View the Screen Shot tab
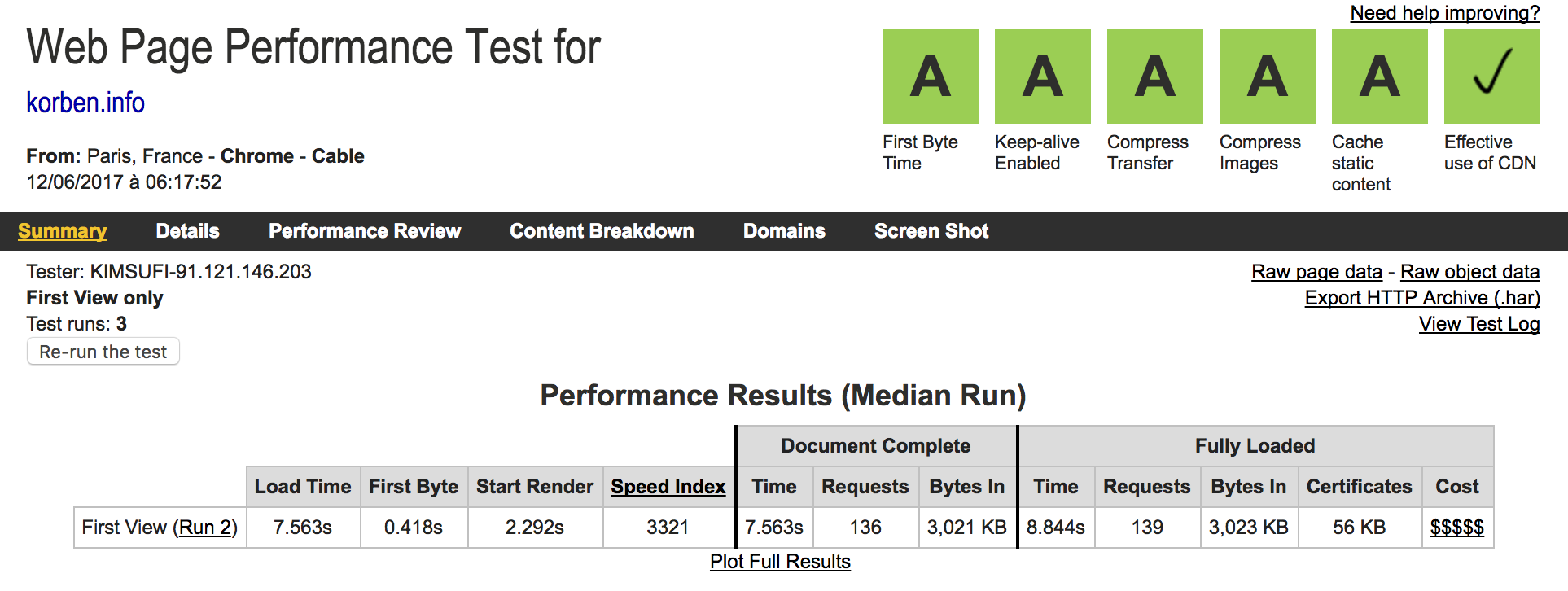 931,231
